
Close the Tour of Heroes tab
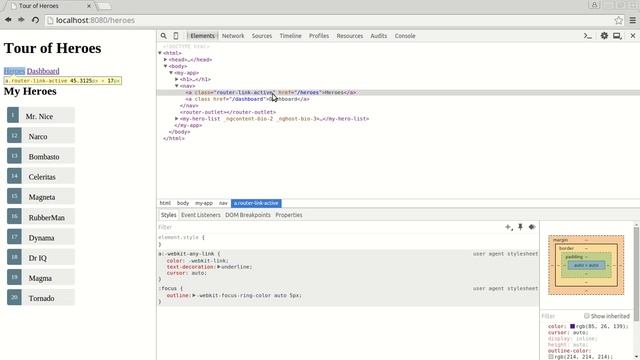tap(89, 6)
